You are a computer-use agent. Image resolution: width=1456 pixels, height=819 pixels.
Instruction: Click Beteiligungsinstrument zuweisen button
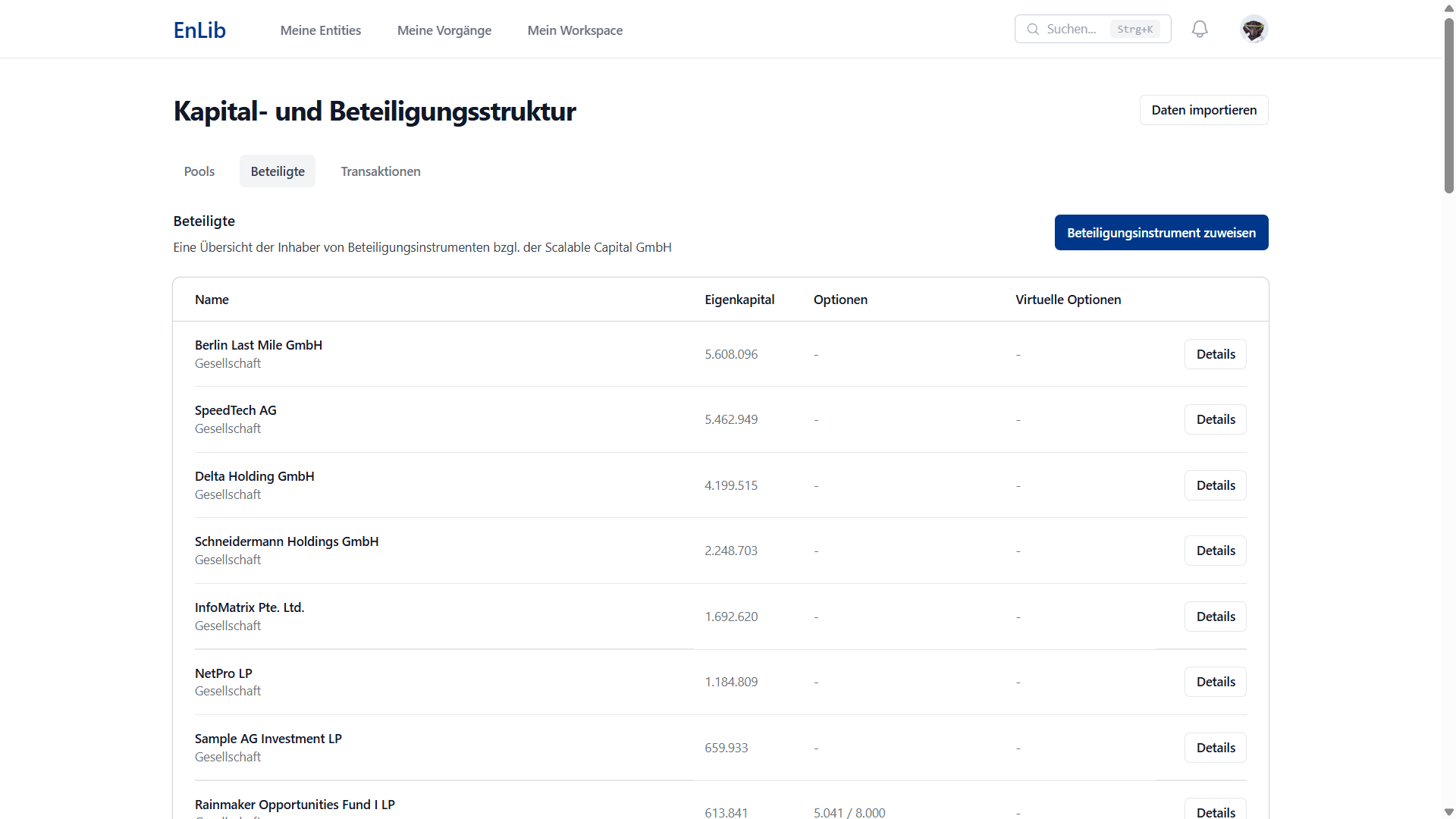click(1162, 233)
